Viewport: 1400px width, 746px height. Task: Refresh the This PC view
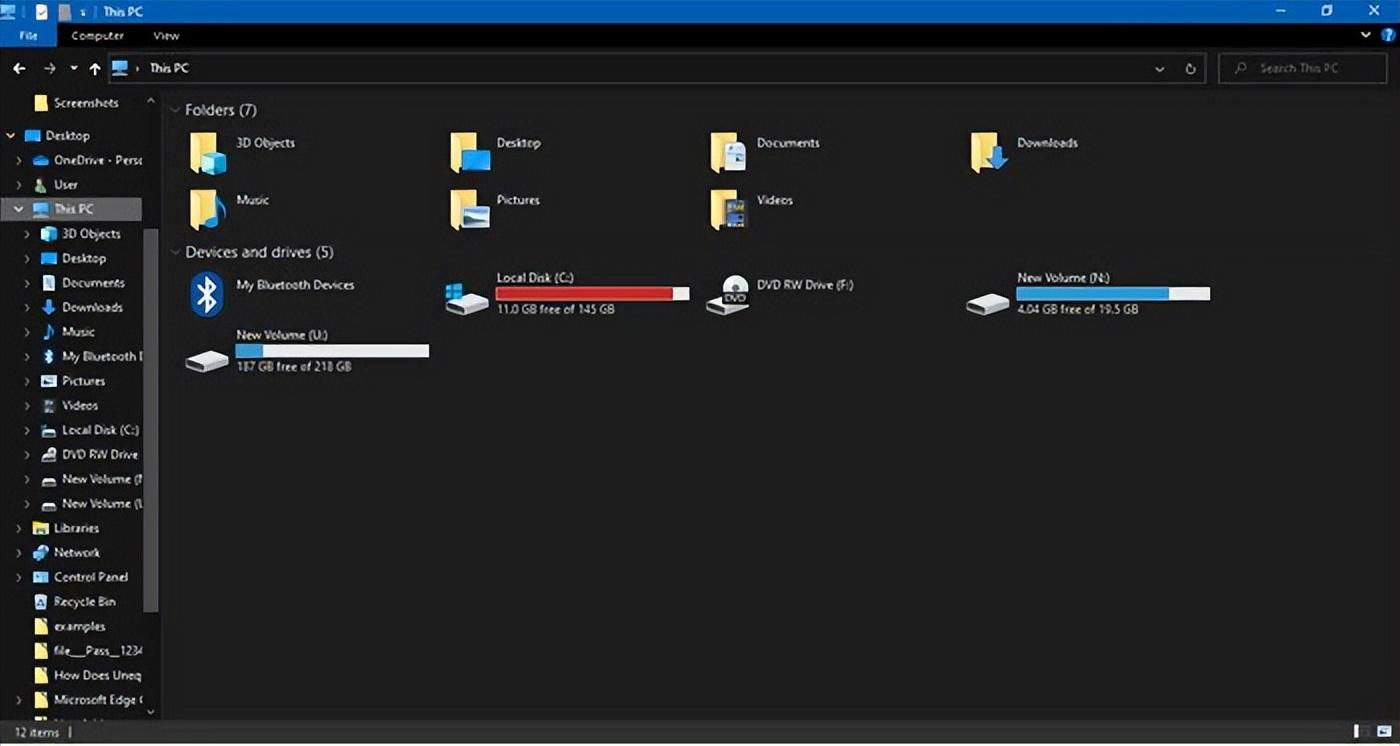point(1190,68)
